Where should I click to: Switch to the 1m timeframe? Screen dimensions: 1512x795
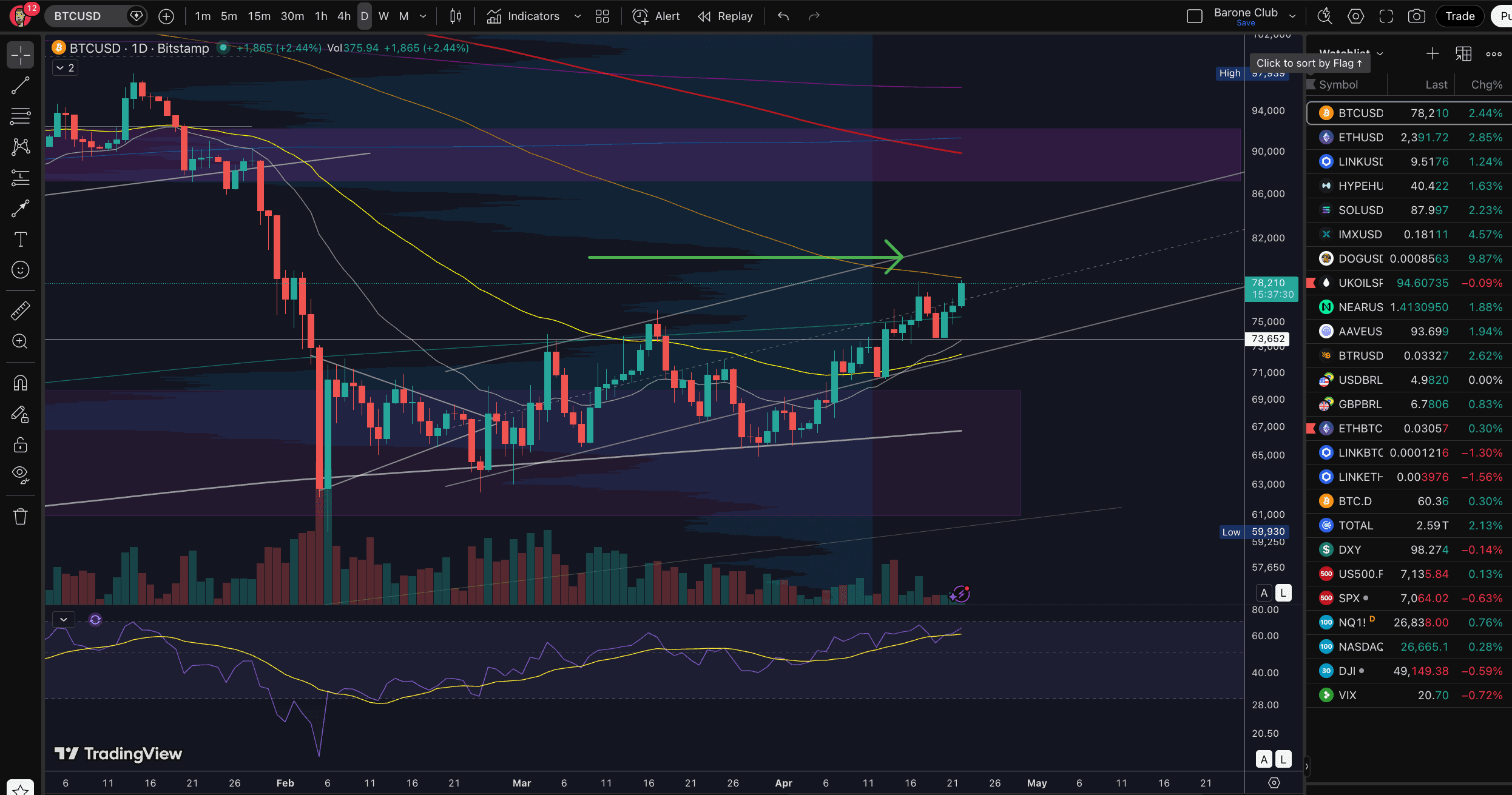203,16
